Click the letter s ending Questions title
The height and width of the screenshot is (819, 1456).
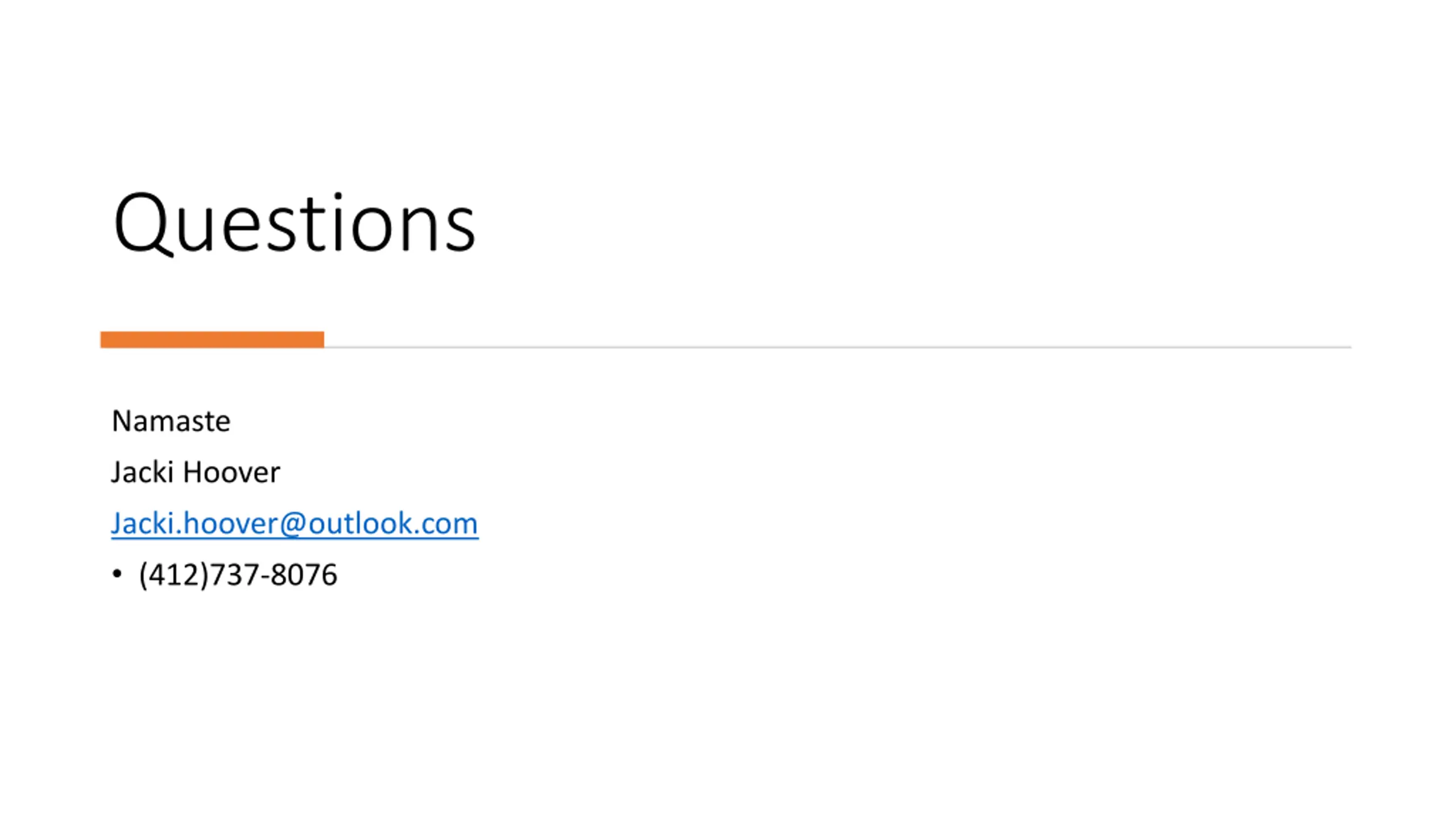point(460,230)
